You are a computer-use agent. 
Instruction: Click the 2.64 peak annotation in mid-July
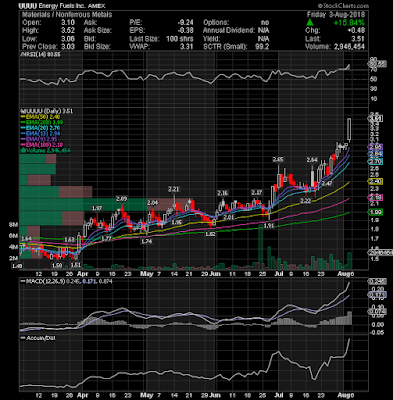pos(312,160)
